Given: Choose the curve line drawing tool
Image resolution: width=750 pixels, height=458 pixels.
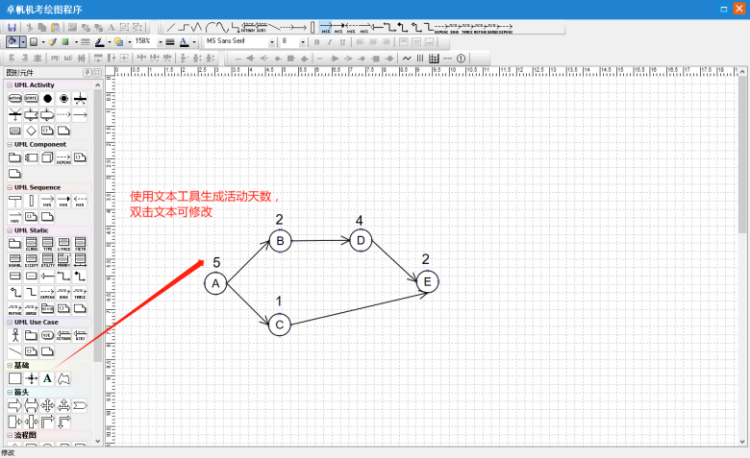Looking at the screenshot, I should [218, 27].
